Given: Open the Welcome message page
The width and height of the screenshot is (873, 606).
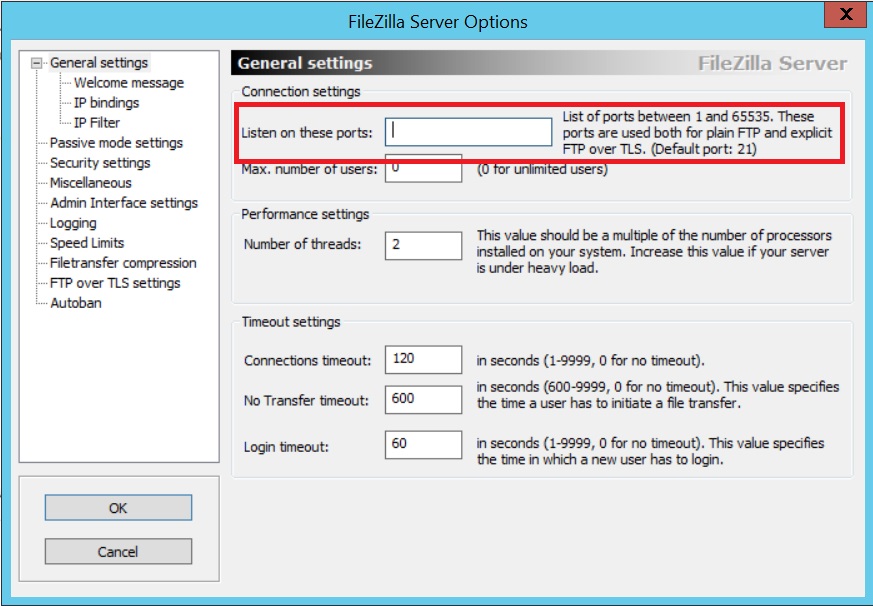Looking at the screenshot, I should (x=129, y=82).
